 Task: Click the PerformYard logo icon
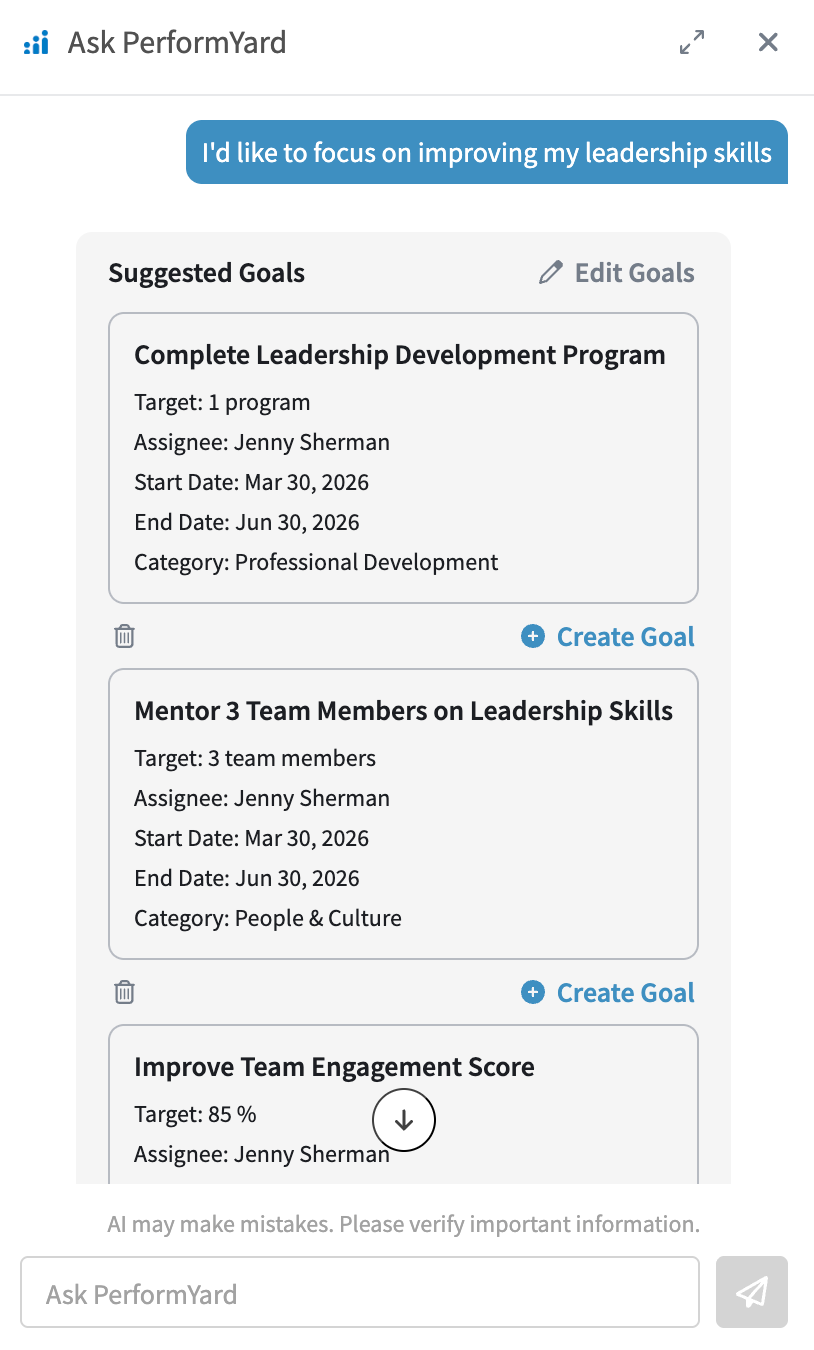pos(35,43)
